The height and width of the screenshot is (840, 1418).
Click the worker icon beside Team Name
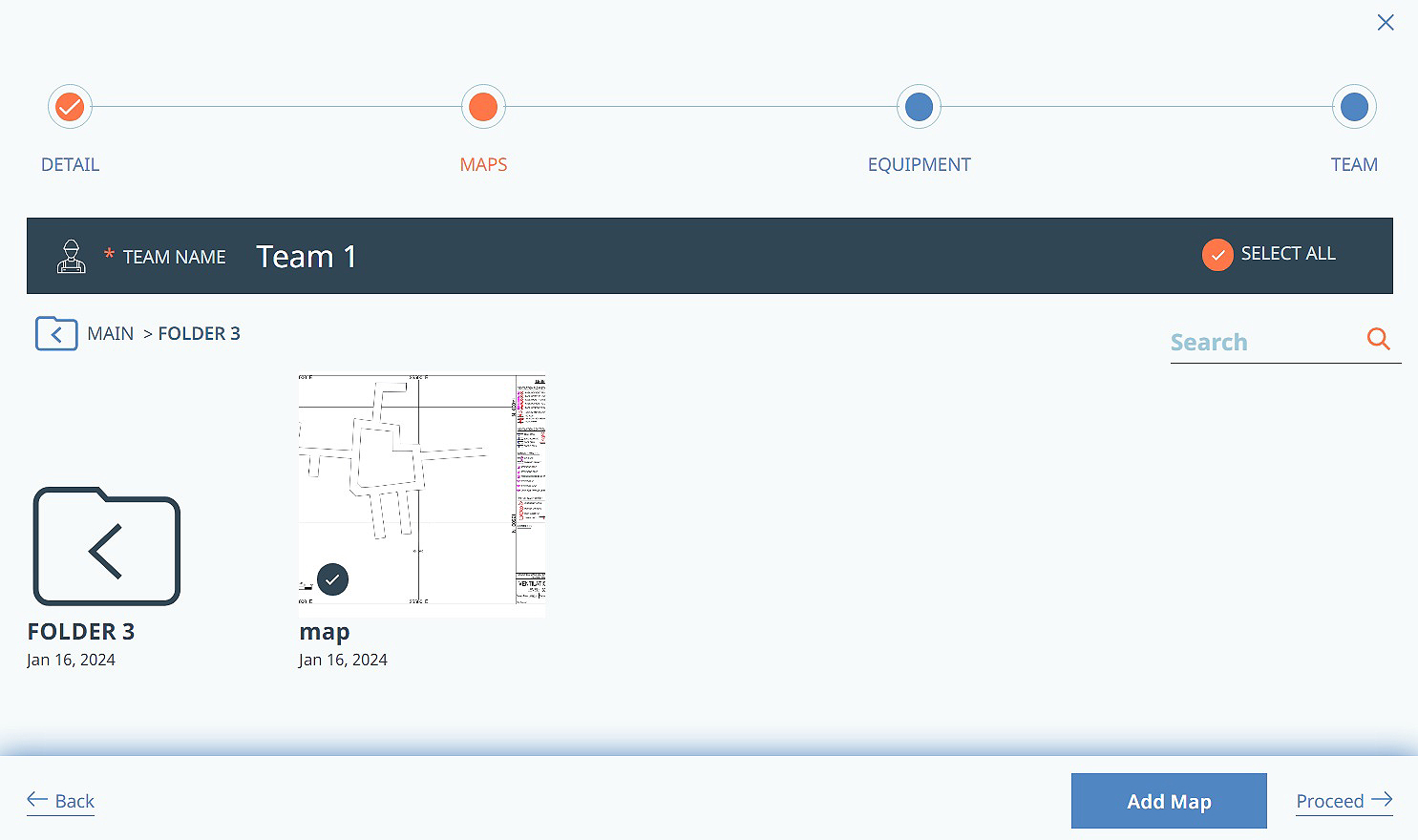coord(71,257)
